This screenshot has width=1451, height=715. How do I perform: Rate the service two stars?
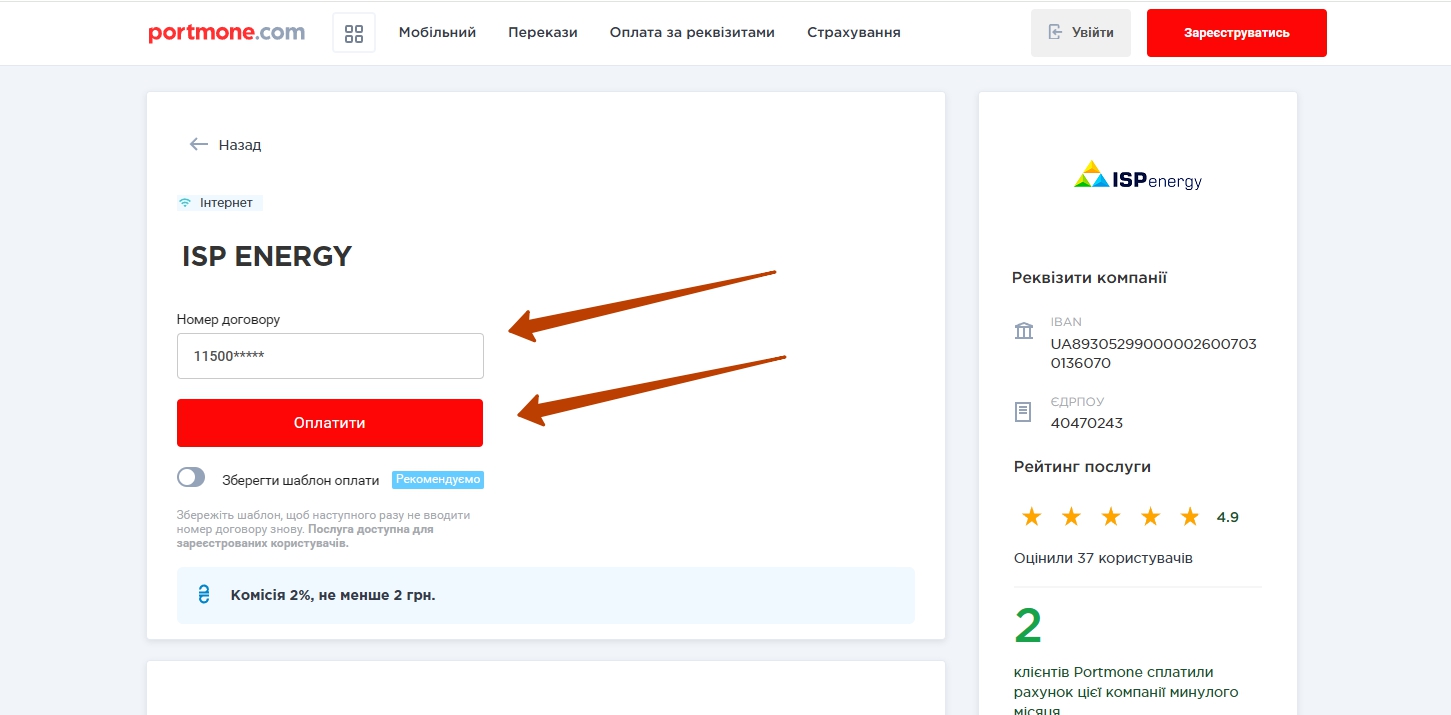tap(1071, 517)
